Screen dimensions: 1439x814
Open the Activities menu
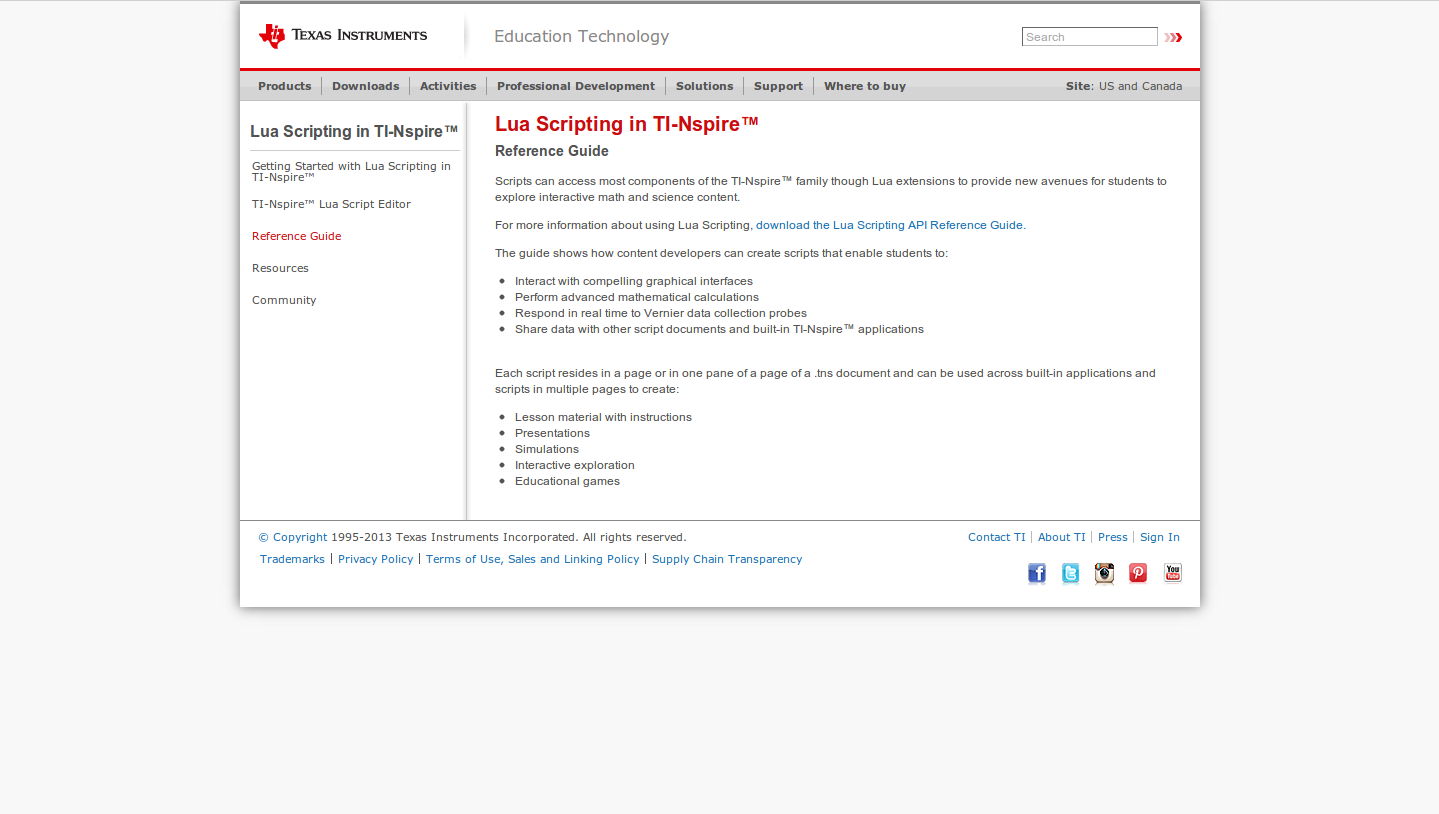pos(448,86)
